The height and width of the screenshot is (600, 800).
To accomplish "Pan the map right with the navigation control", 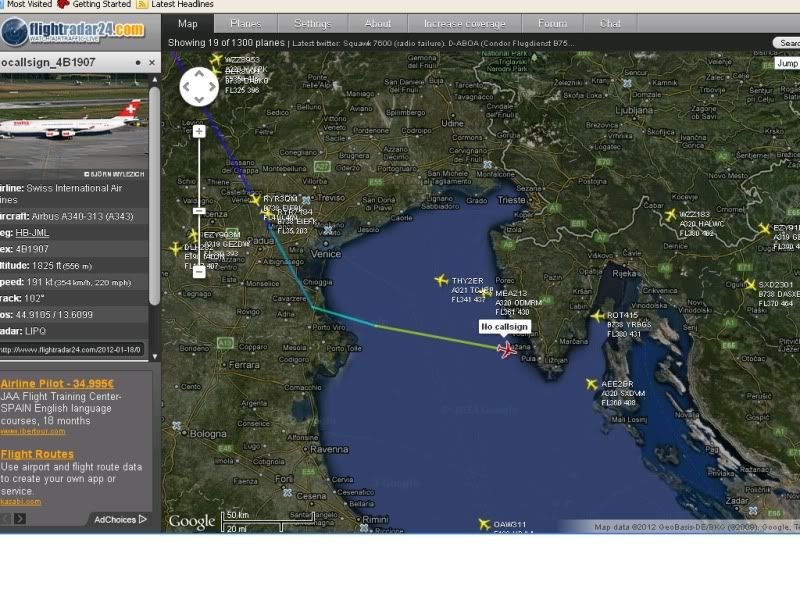I will (212, 87).
